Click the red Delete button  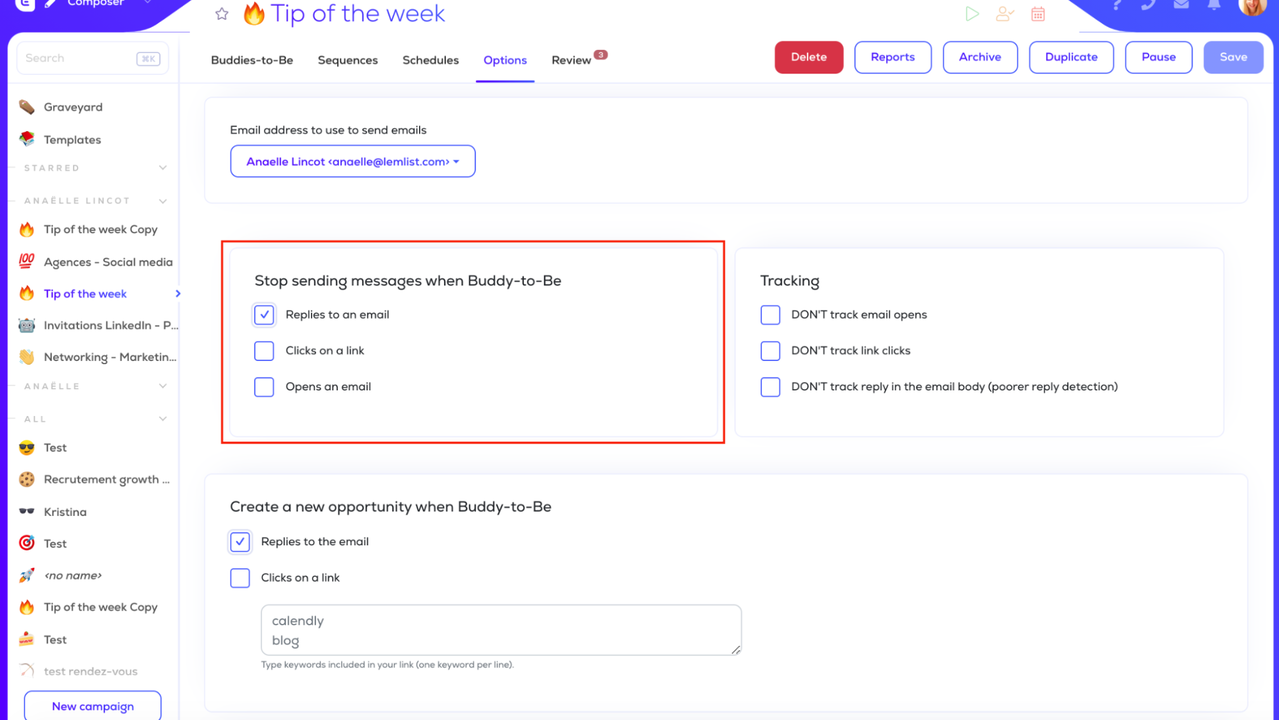(x=808, y=57)
